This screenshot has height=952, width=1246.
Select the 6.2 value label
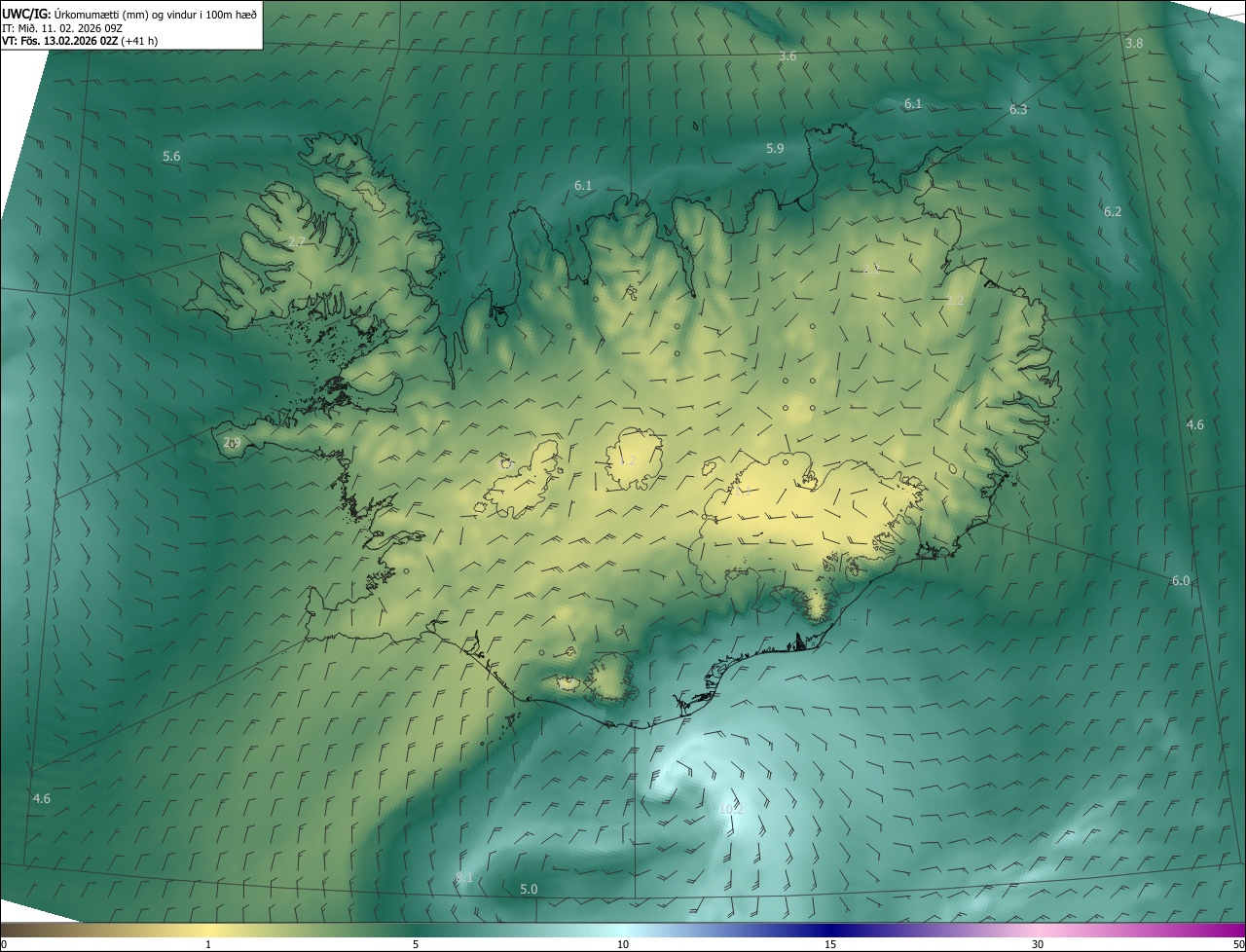tap(1113, 211)
